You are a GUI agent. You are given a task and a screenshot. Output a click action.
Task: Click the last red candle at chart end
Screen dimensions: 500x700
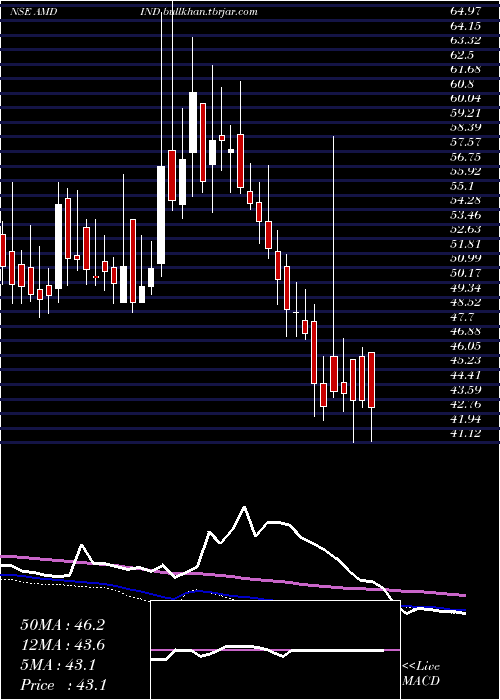click(x=371, y=380)
